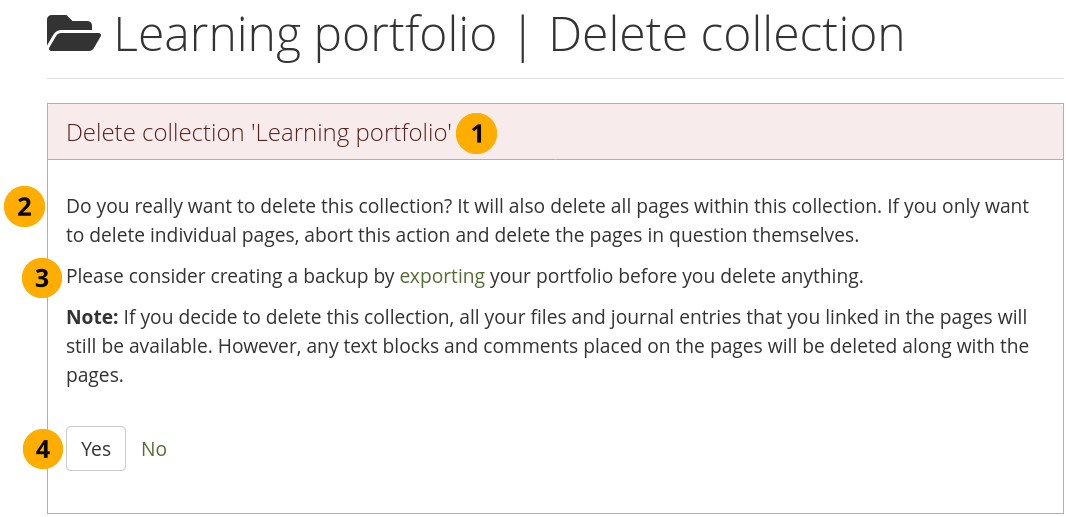Click the vertical bar separator in the title

(x=522, y=35)
